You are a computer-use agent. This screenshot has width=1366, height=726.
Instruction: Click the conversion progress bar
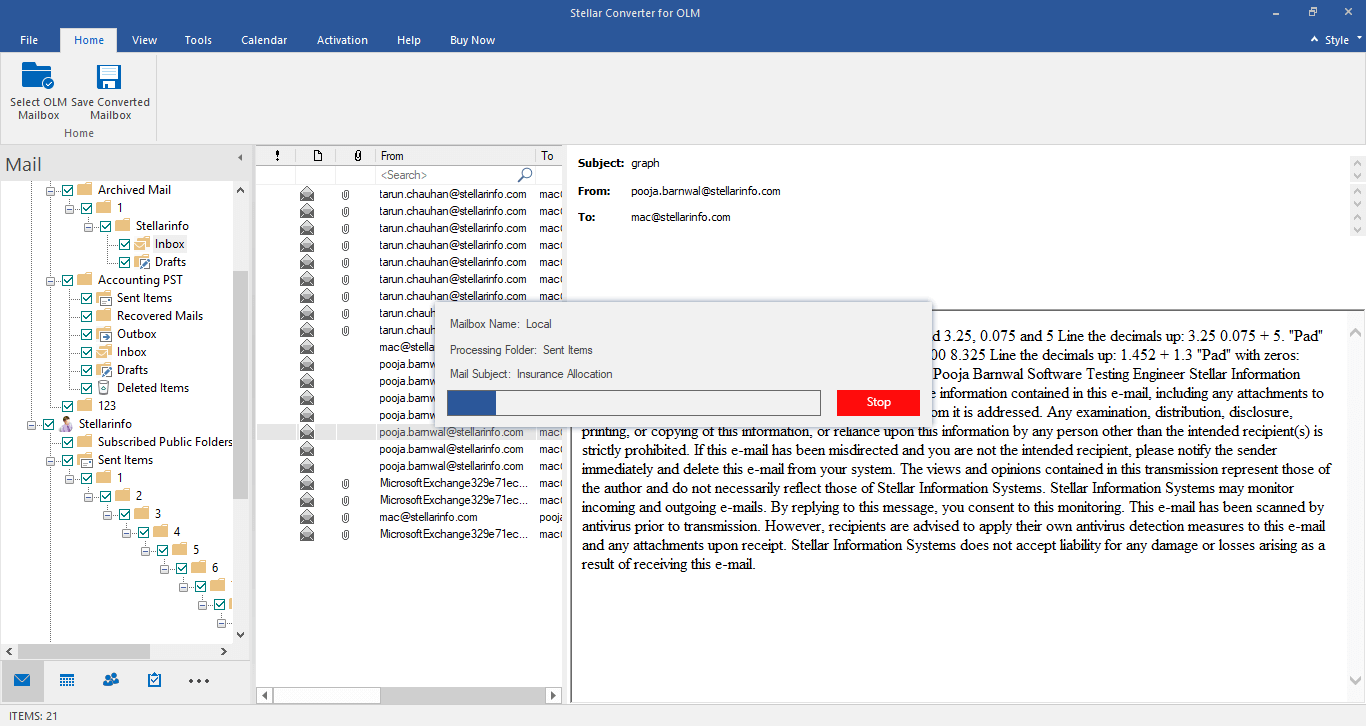point(634,402)
